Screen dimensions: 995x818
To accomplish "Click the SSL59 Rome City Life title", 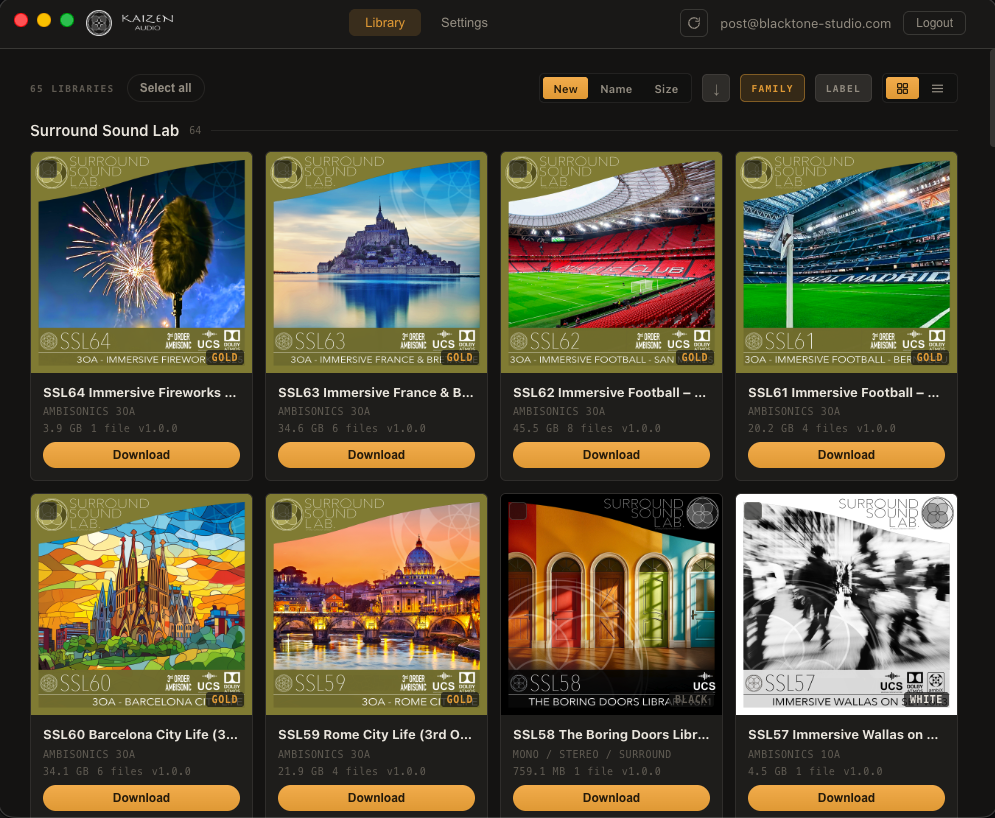I will pos(375,735).
